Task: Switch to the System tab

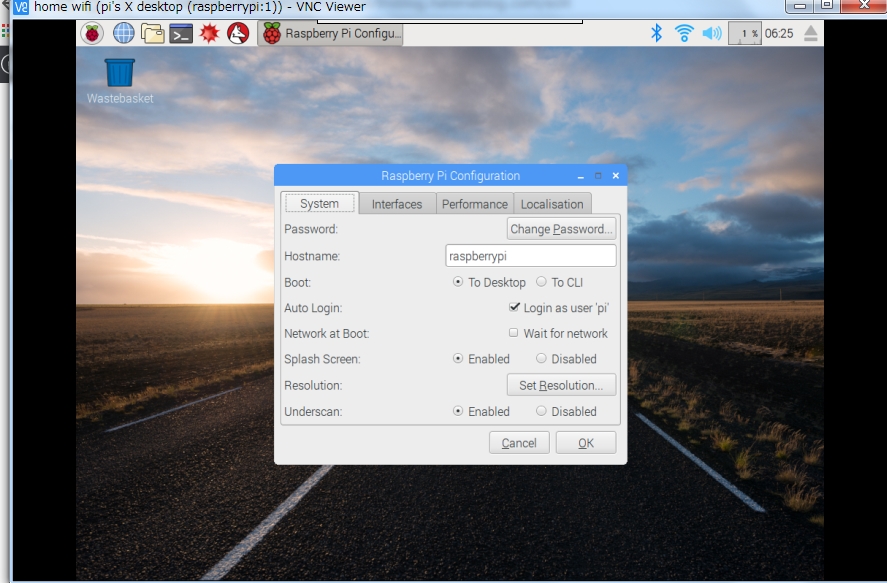Action: [x=320, y=204]
